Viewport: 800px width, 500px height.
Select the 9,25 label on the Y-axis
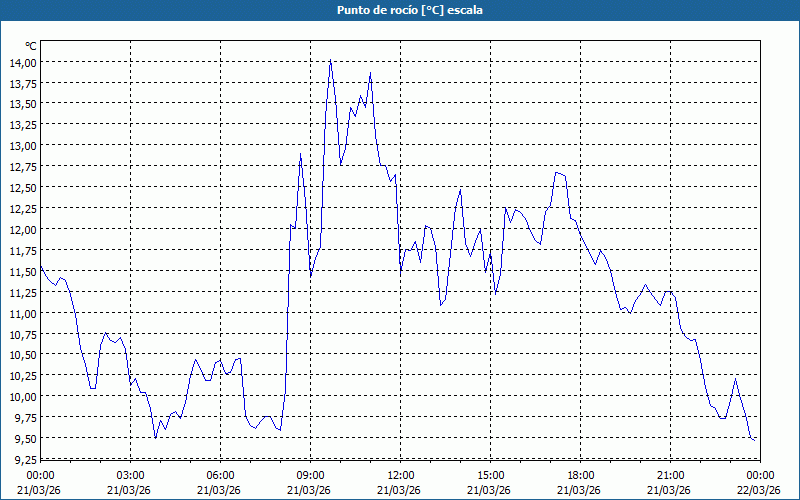pos(23,459)
